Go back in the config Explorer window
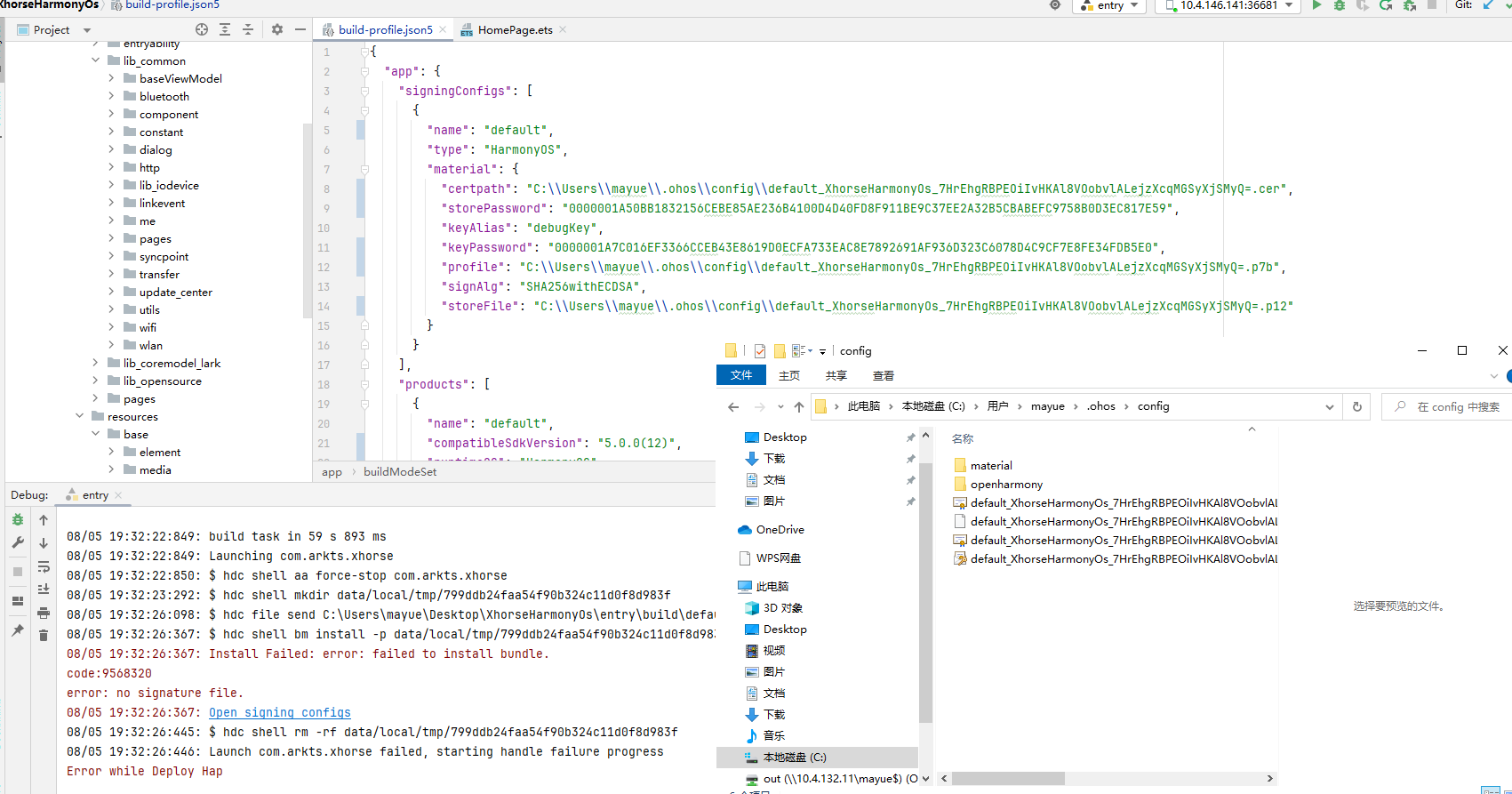1512x794 pixels. 733,407
